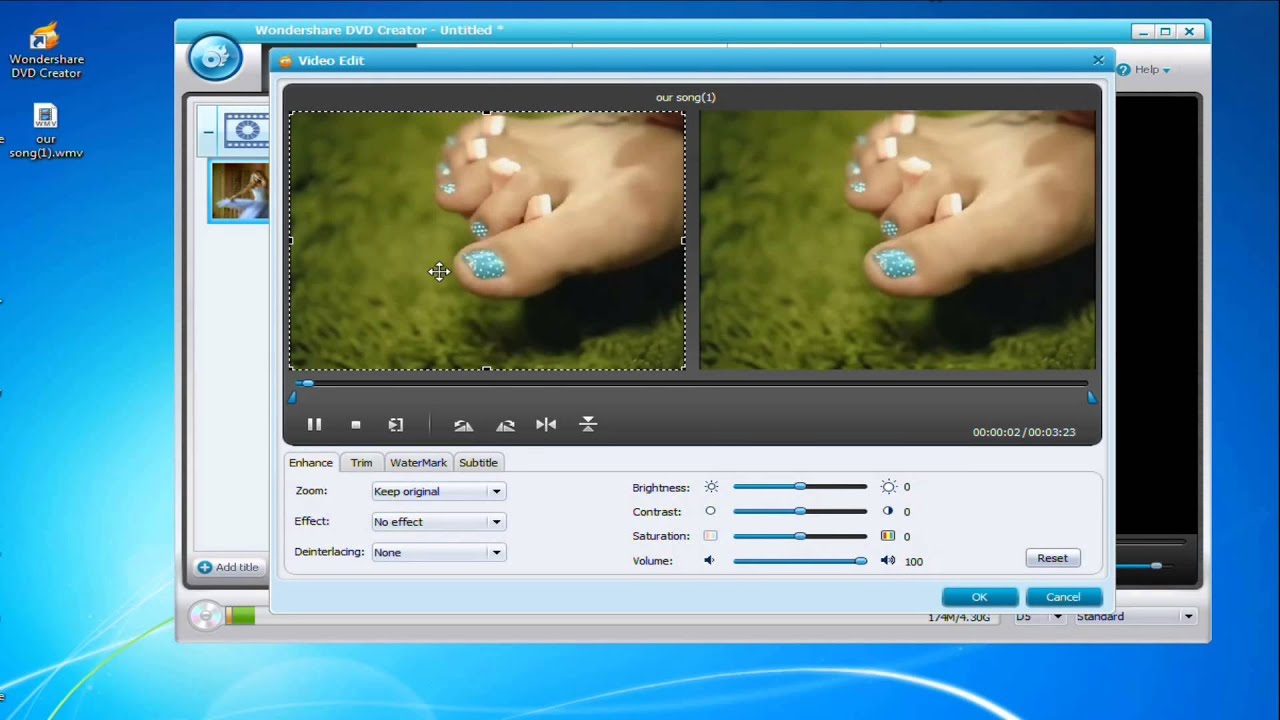Open the Subtitle tab
The image size is (1280, 720).
(x=478, y=463)
